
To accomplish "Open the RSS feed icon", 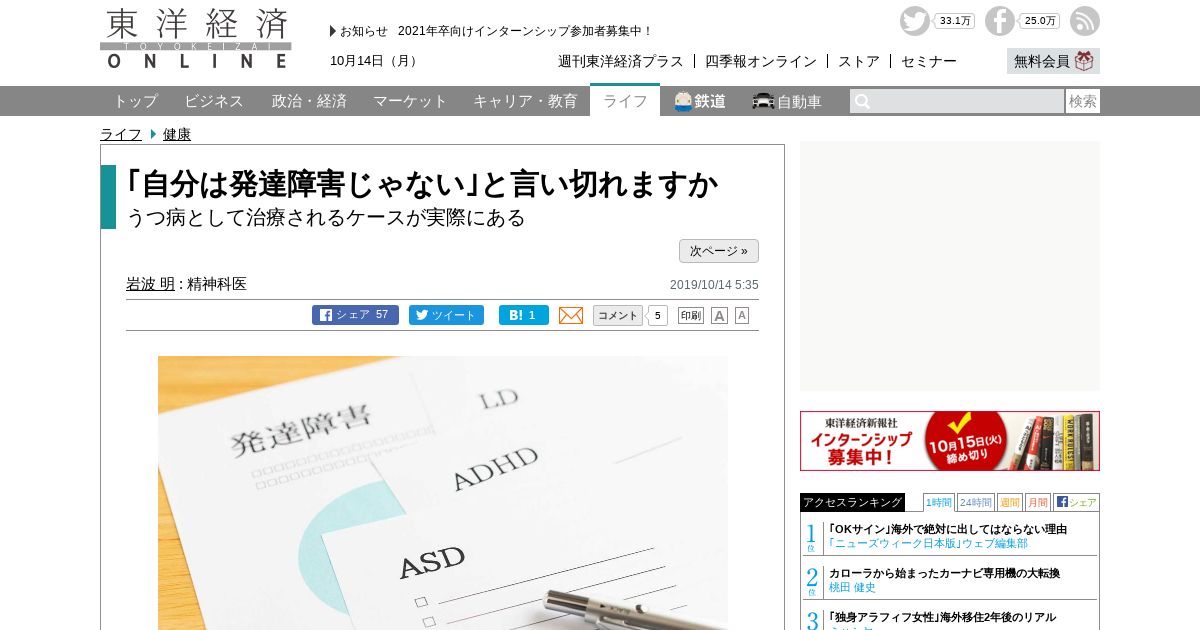I will tap(1084, 21).
